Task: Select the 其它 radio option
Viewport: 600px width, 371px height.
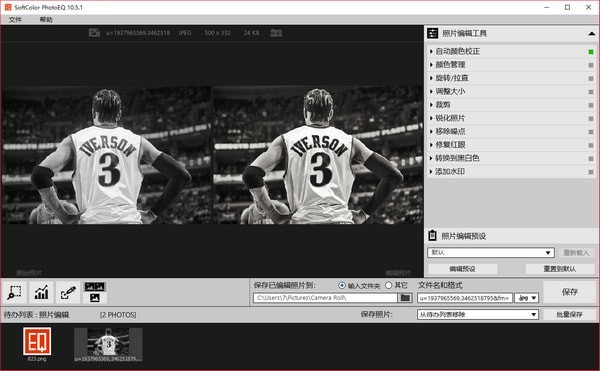Action: coord(388,285)
